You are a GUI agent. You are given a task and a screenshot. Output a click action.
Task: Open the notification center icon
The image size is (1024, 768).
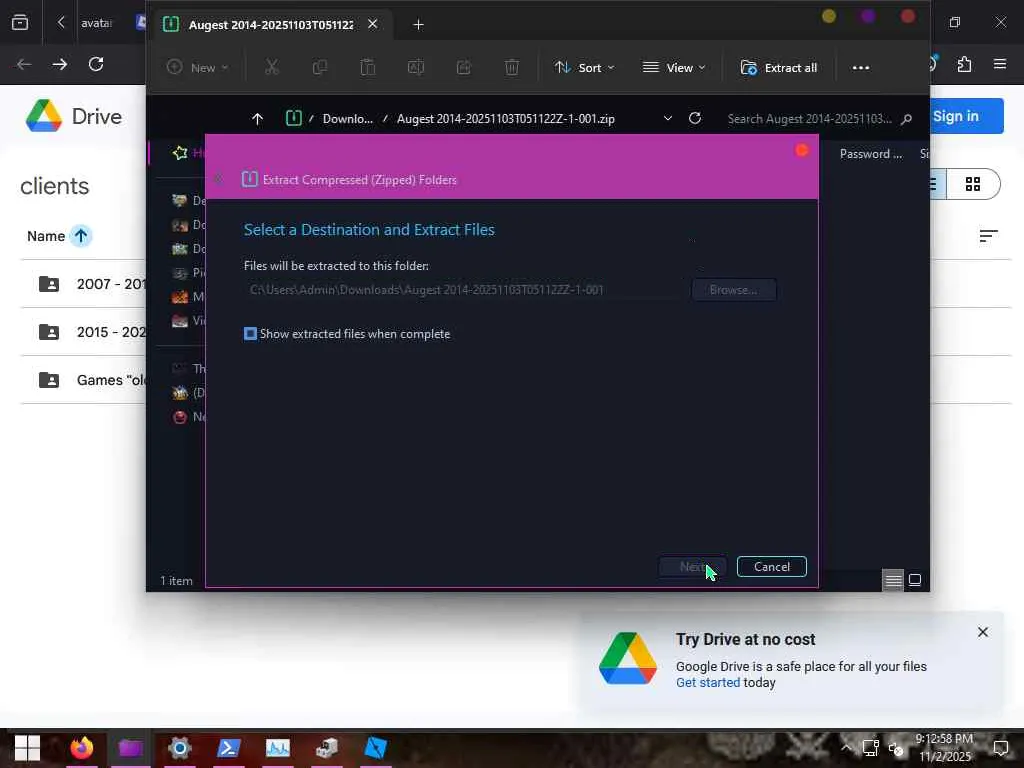coord(1000,748)
